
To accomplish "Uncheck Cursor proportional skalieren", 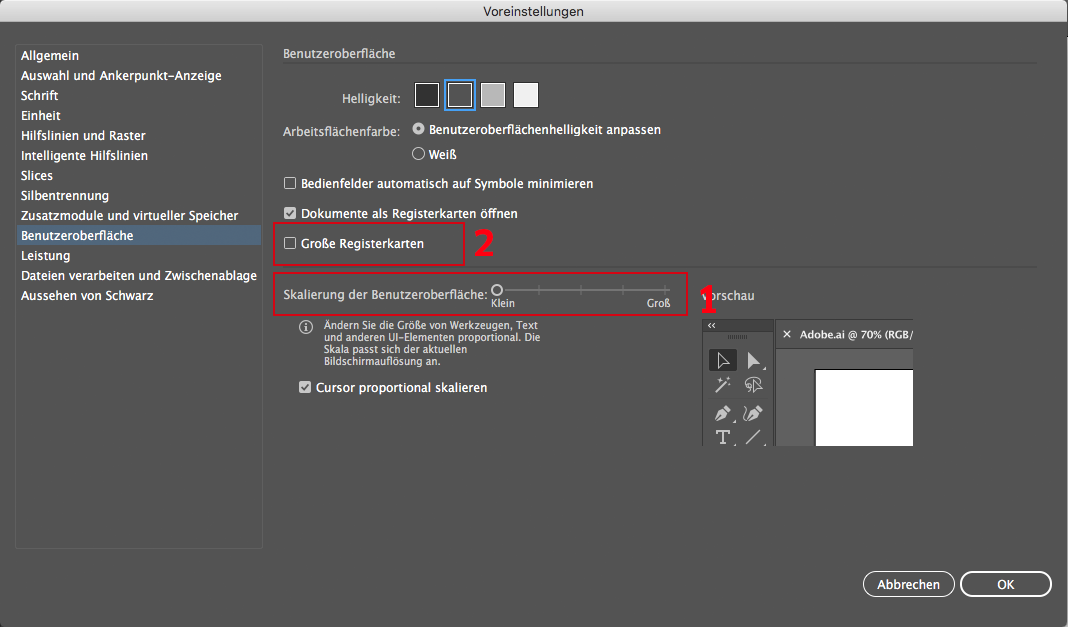I will [x=305, y=387].
